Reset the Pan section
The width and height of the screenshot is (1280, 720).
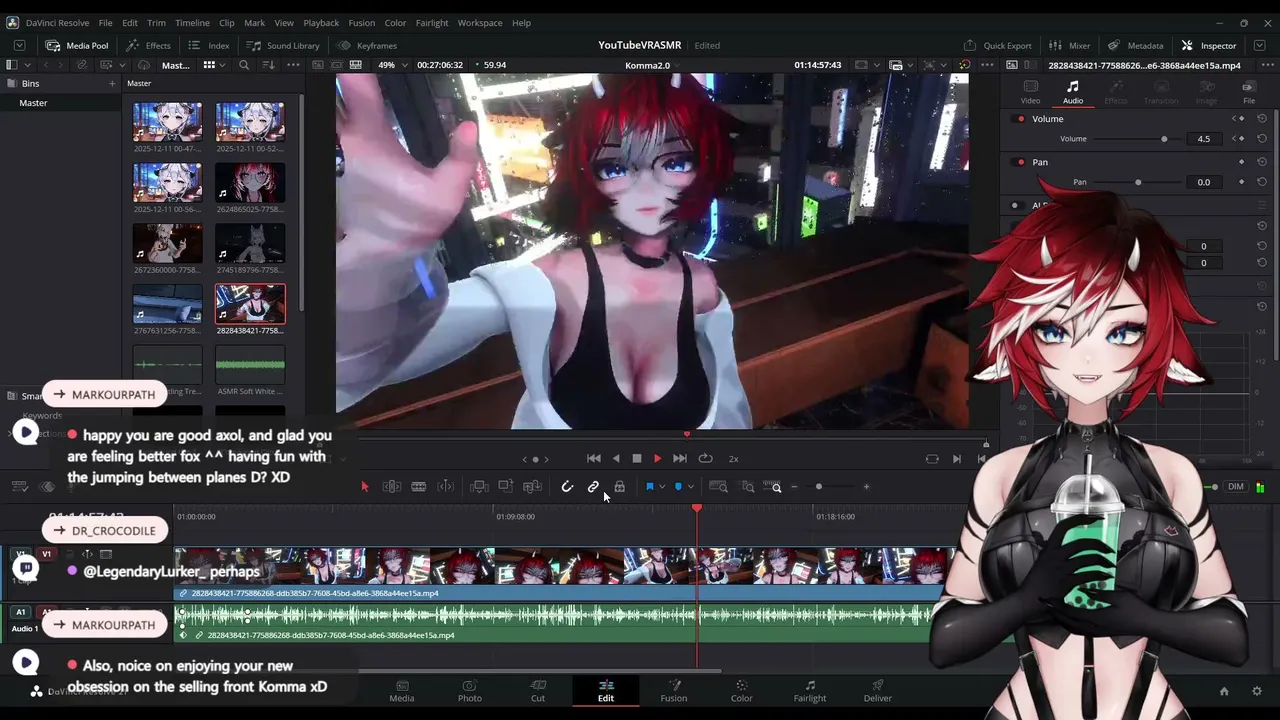click(x=1262, y=162)
